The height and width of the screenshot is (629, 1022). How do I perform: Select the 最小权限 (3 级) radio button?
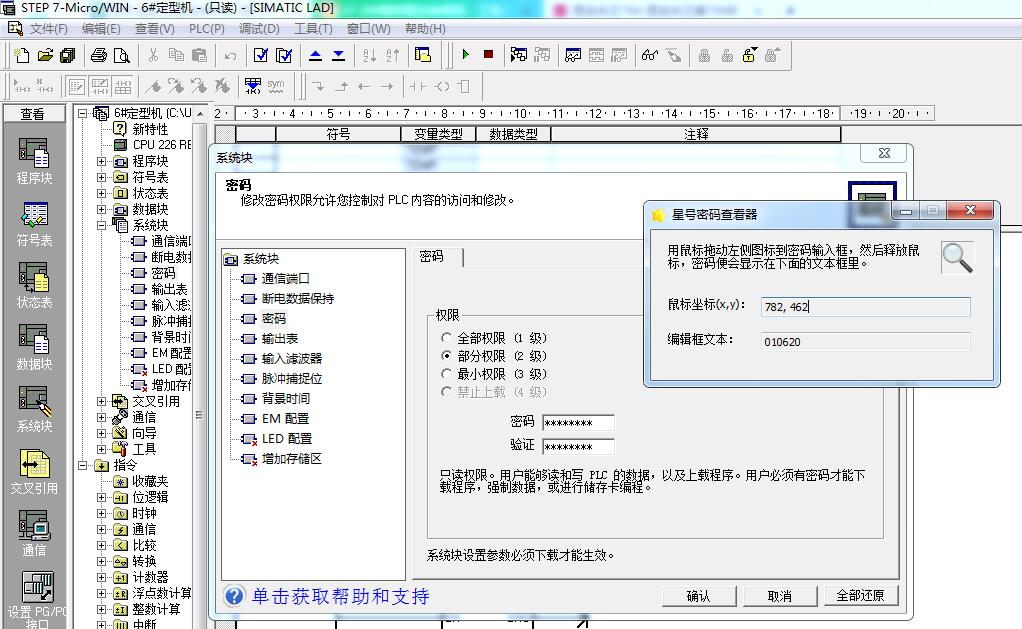(447, 374)
